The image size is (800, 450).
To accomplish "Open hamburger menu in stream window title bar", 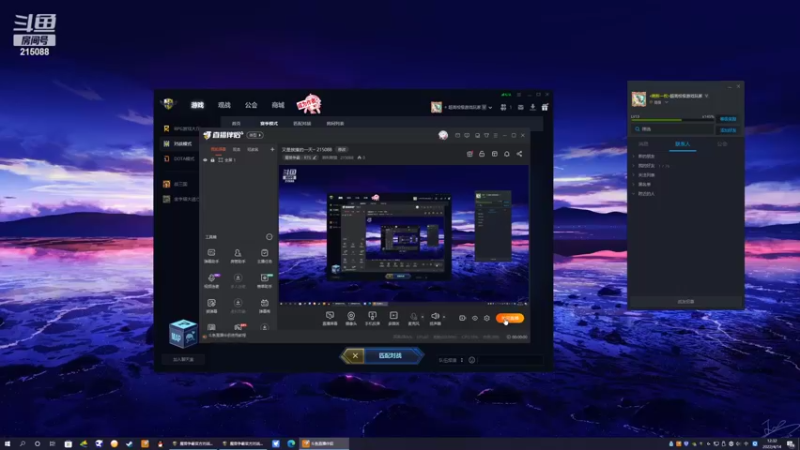I will pos(495,136).
